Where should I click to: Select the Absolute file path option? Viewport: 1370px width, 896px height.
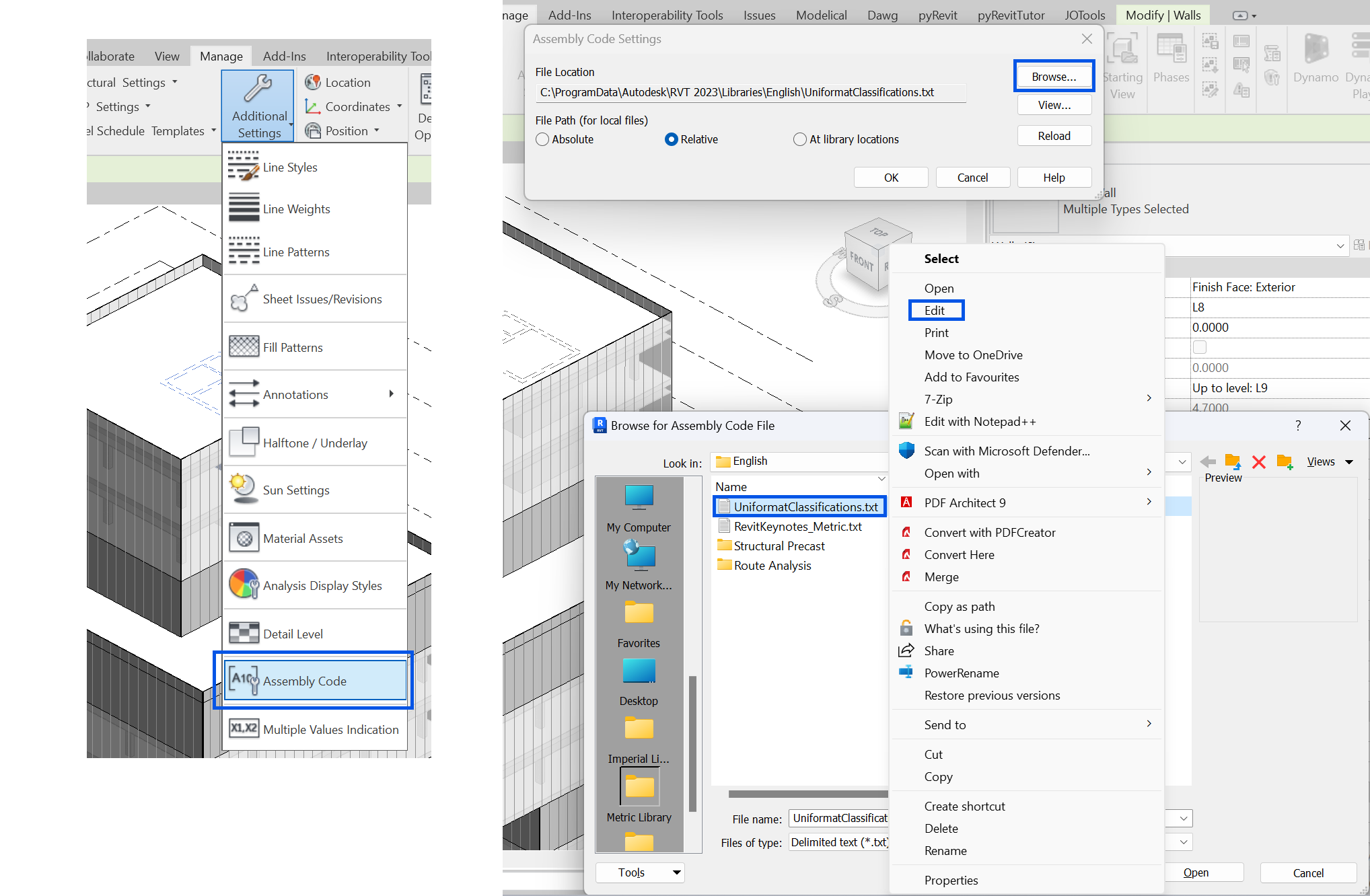tap(542, 139)
